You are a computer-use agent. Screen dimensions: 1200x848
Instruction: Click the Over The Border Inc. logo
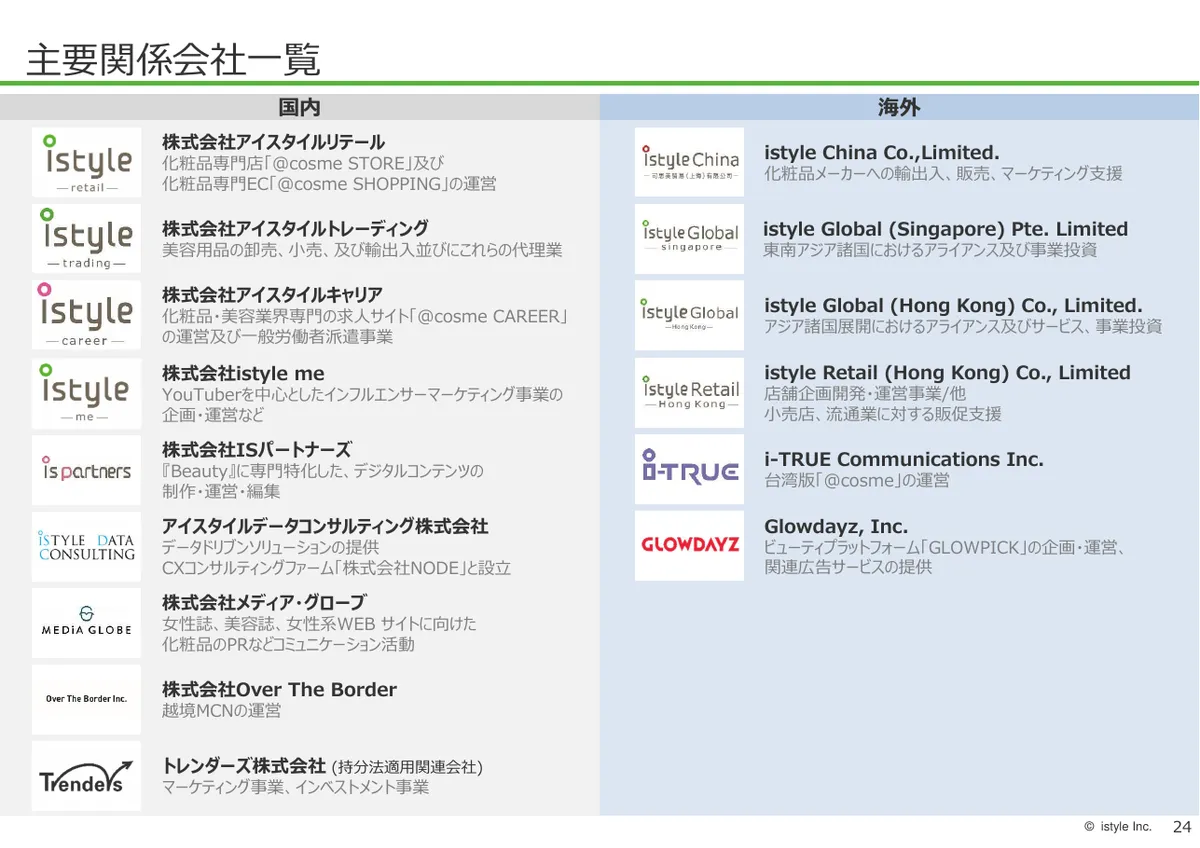point(87,699)
